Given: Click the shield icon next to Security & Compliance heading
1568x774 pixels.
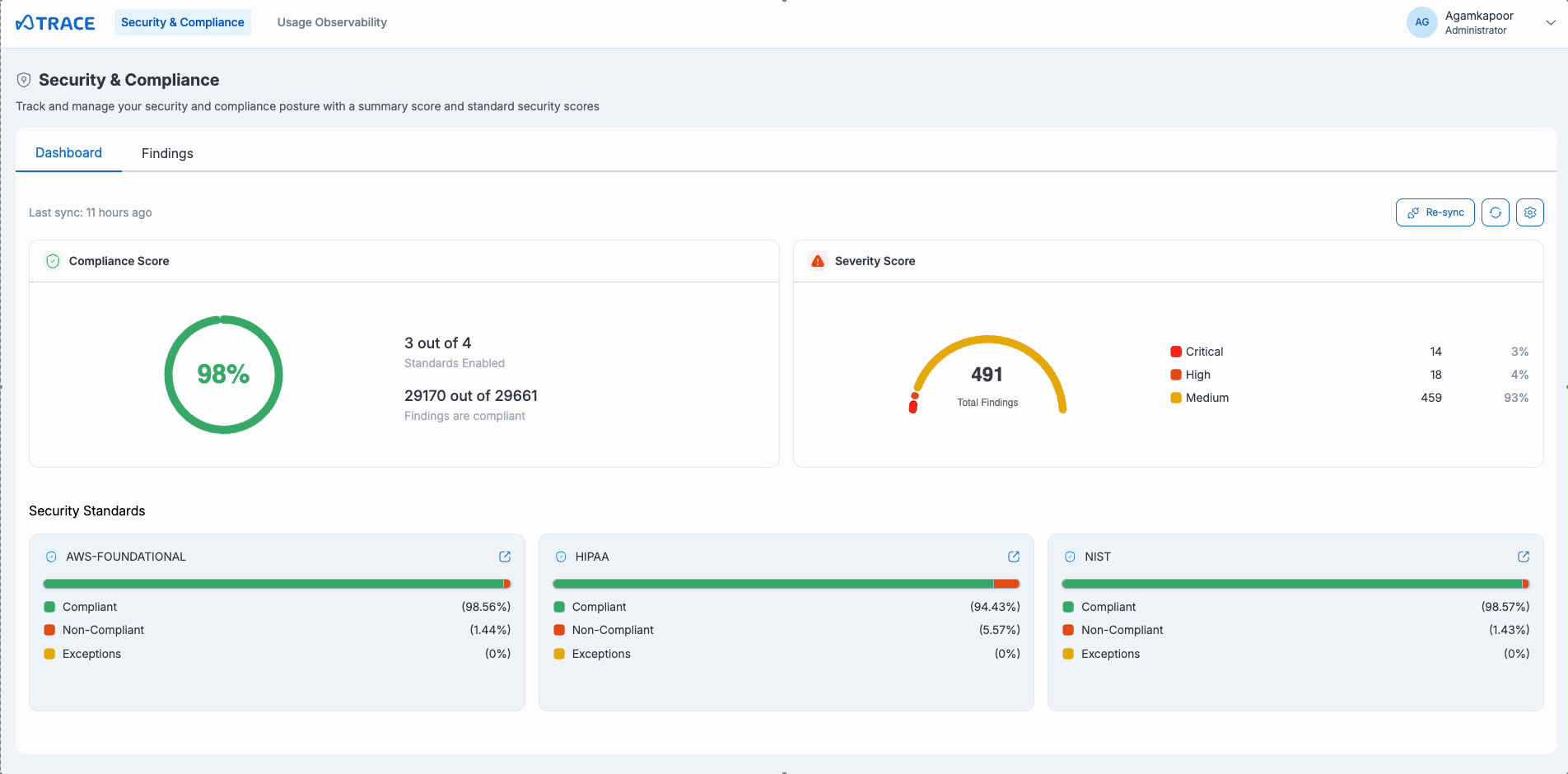Looking at the screenshot, I should click(24, 79).
